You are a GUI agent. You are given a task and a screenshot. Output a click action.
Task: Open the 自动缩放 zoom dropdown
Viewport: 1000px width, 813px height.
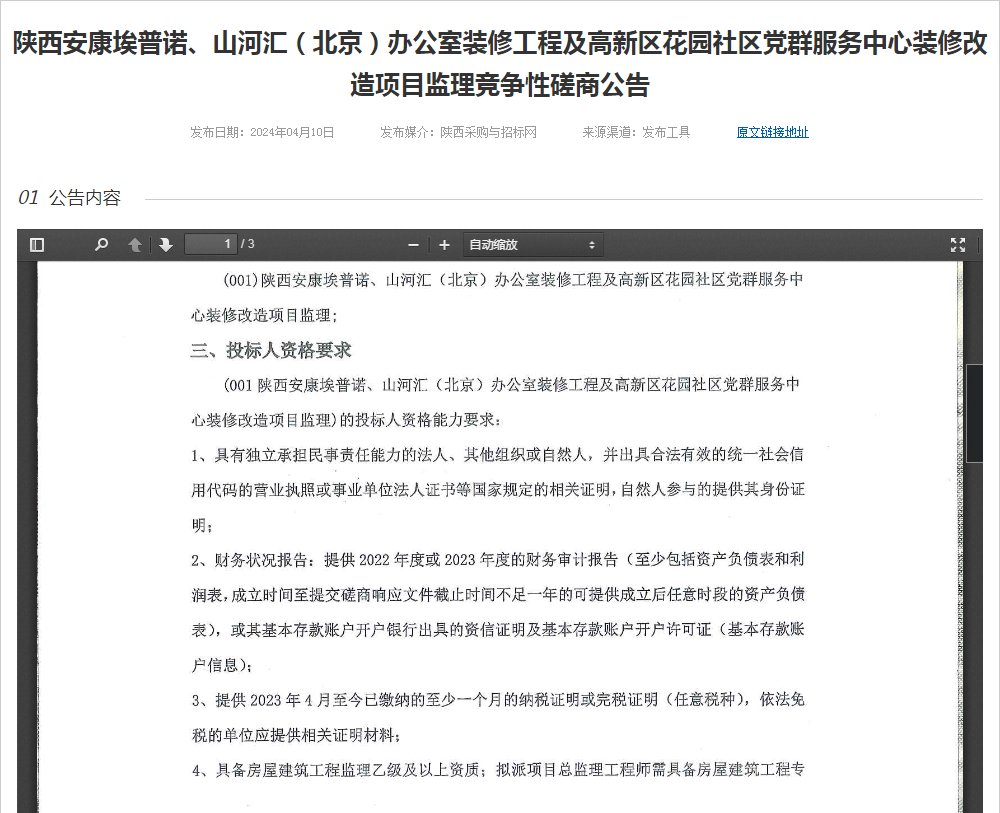click(x=533, y=245)
